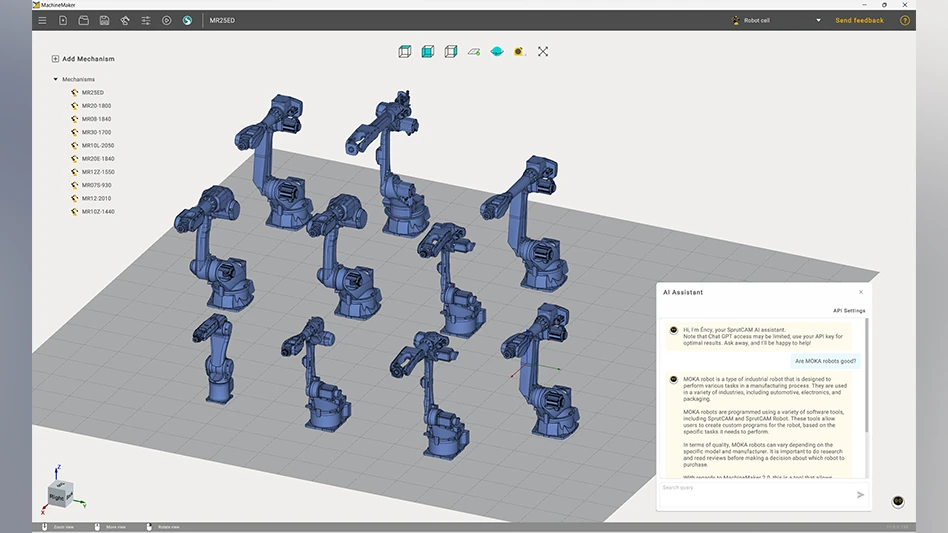Save project with floppy disk icon
Screen dimensions: 948x533
pos(104,20)
